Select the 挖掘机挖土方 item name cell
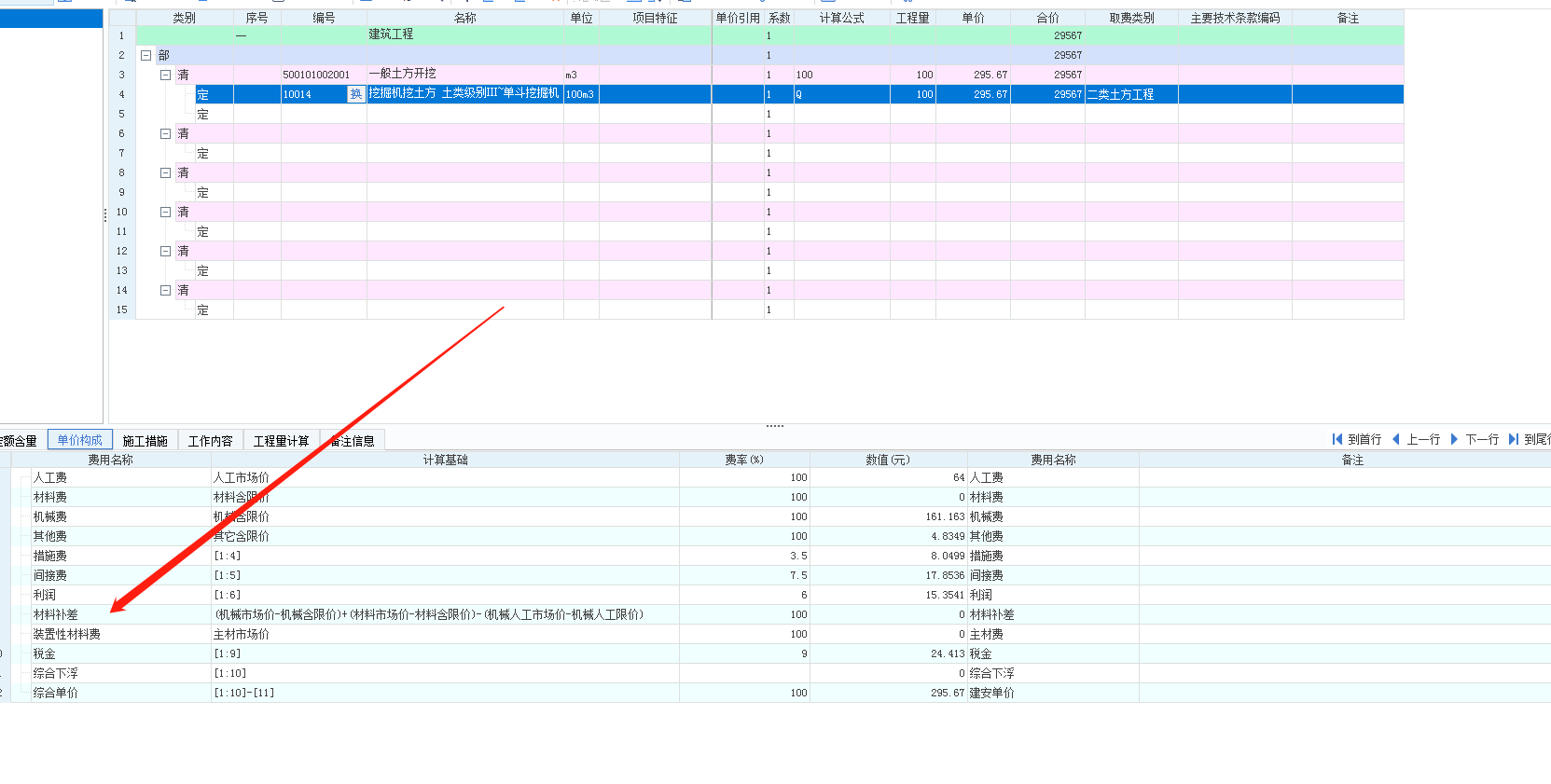This screenshot has height=784, width=1551. click(464, 94)
